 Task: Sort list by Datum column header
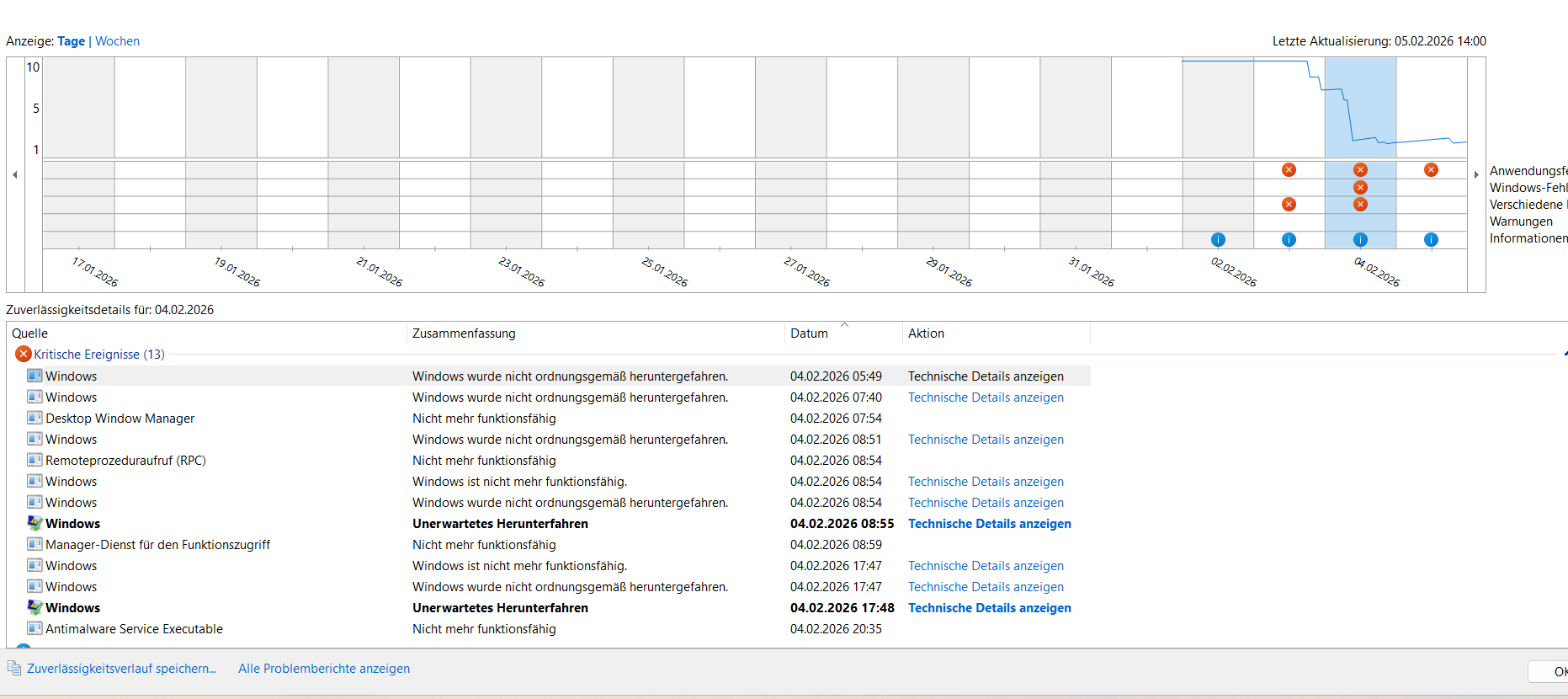point(843,333)
